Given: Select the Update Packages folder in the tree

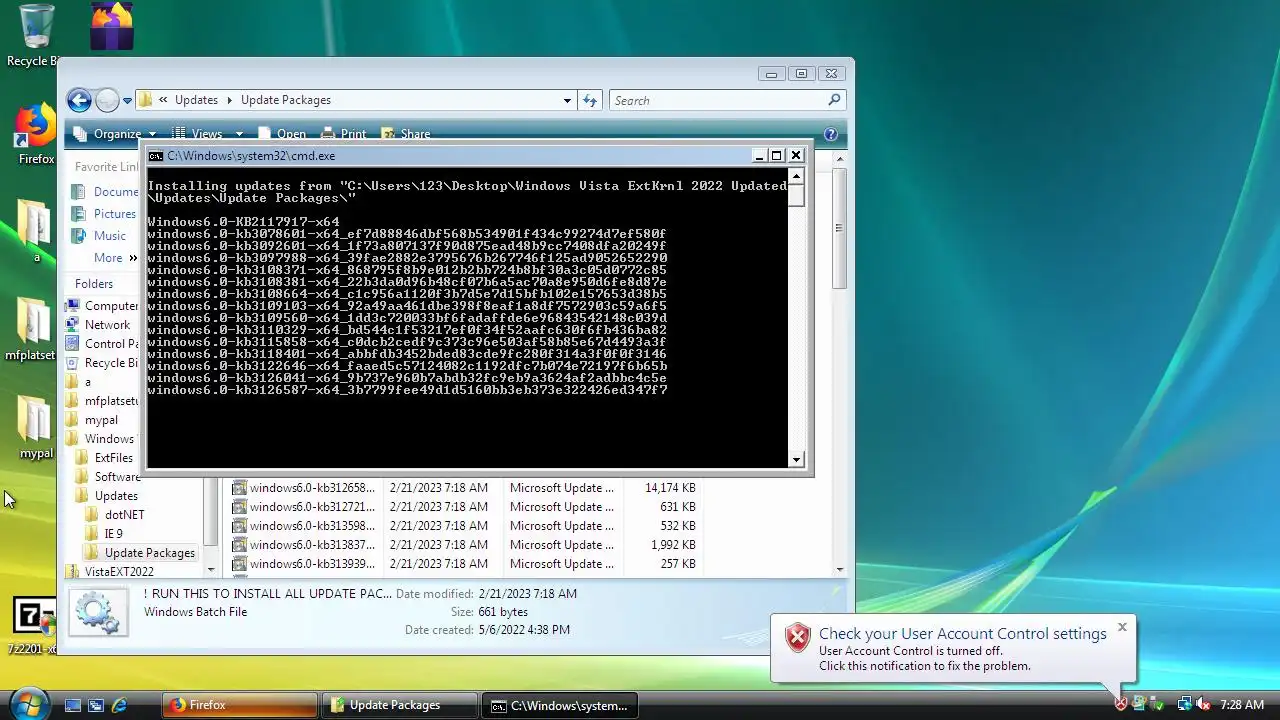Looking at the screenshot, I should coord(141,553).
